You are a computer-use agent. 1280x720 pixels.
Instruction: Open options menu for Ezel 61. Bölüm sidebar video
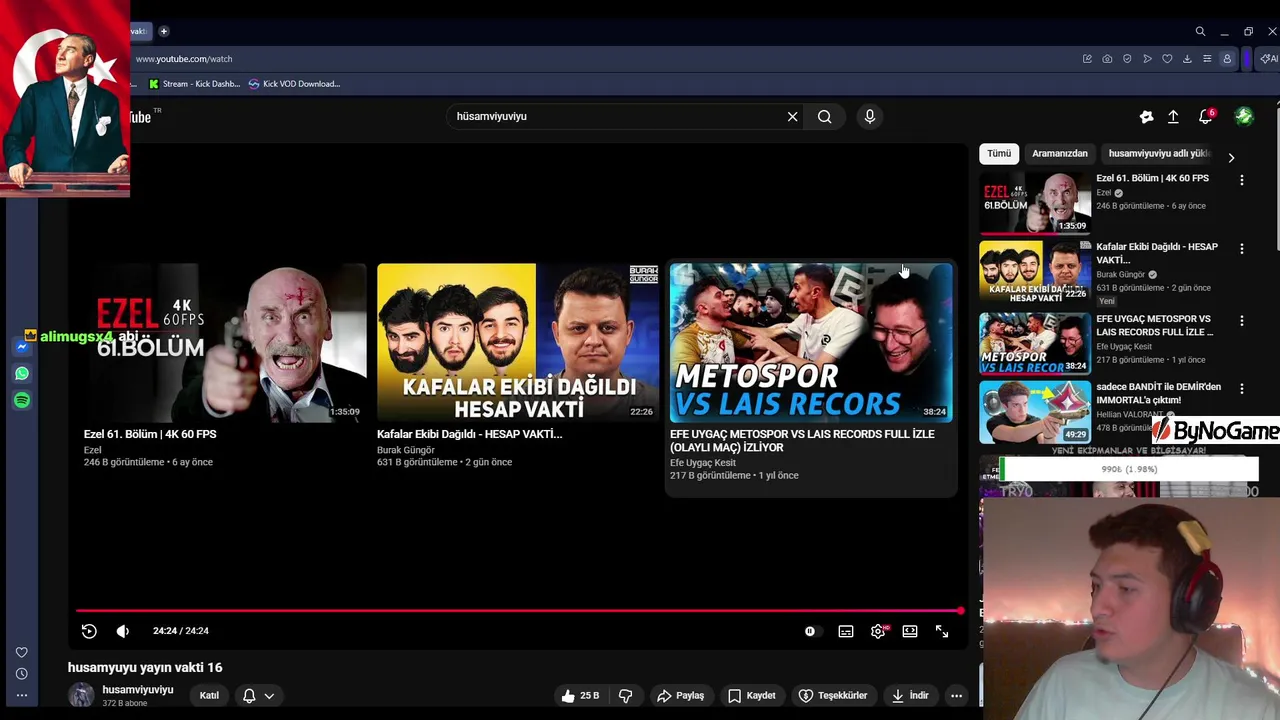pos(1242,180)
